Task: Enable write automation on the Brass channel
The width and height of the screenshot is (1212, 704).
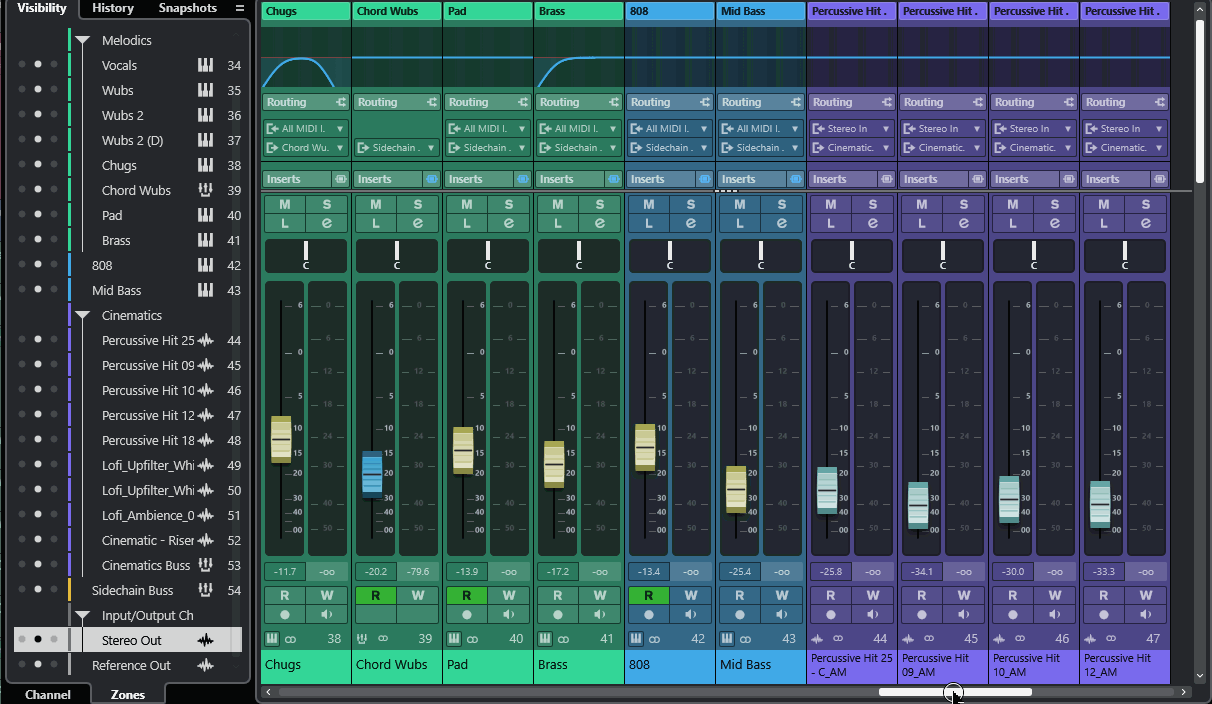Action: [600, 595]
